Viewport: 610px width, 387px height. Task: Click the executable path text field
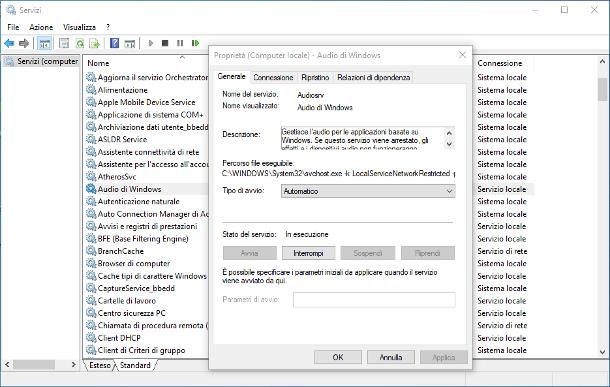point(338,173)
